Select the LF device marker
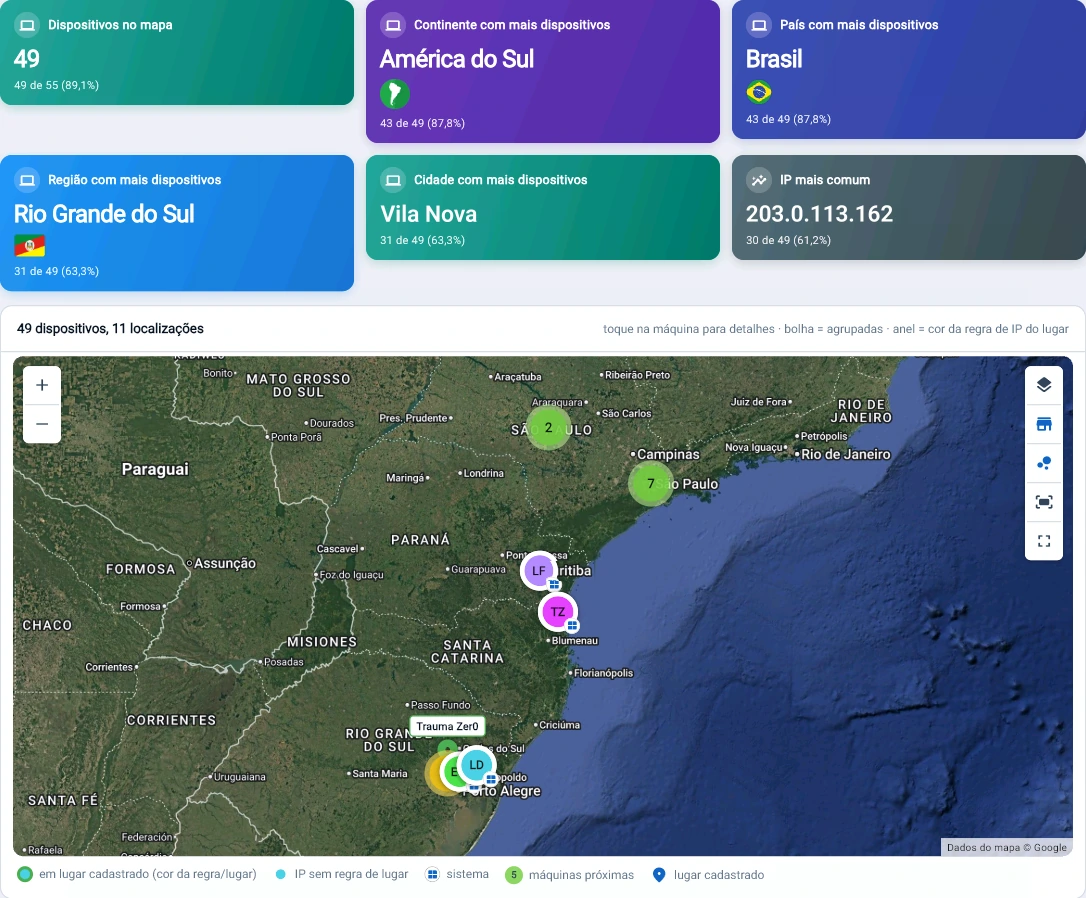This screenshot has height=898, width=1086. pos(539,571)
